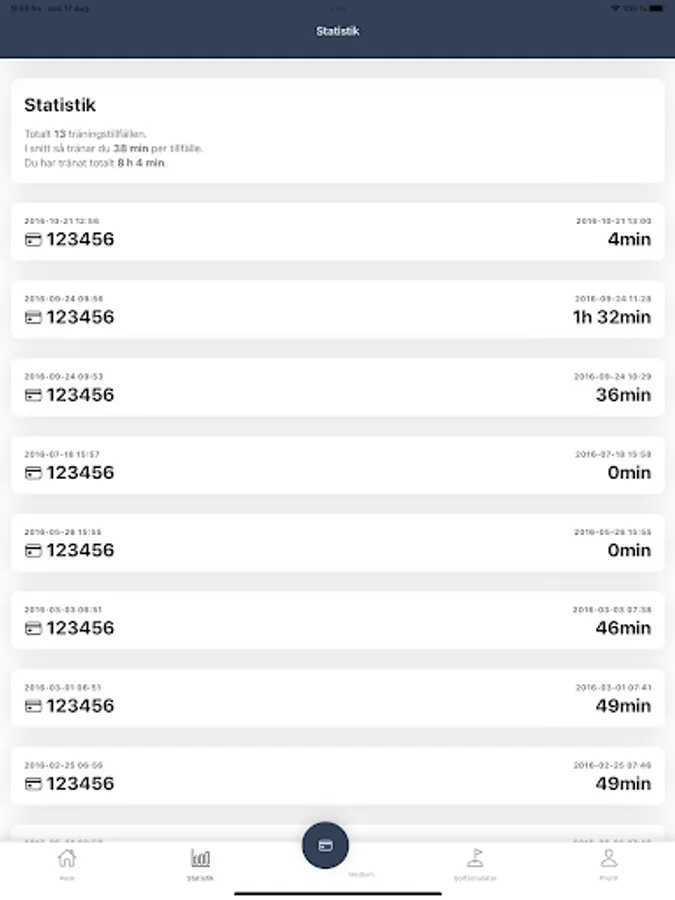Click the card icon in the 4min session row
This screenshot has height=900, width=675.
point(33,240)
